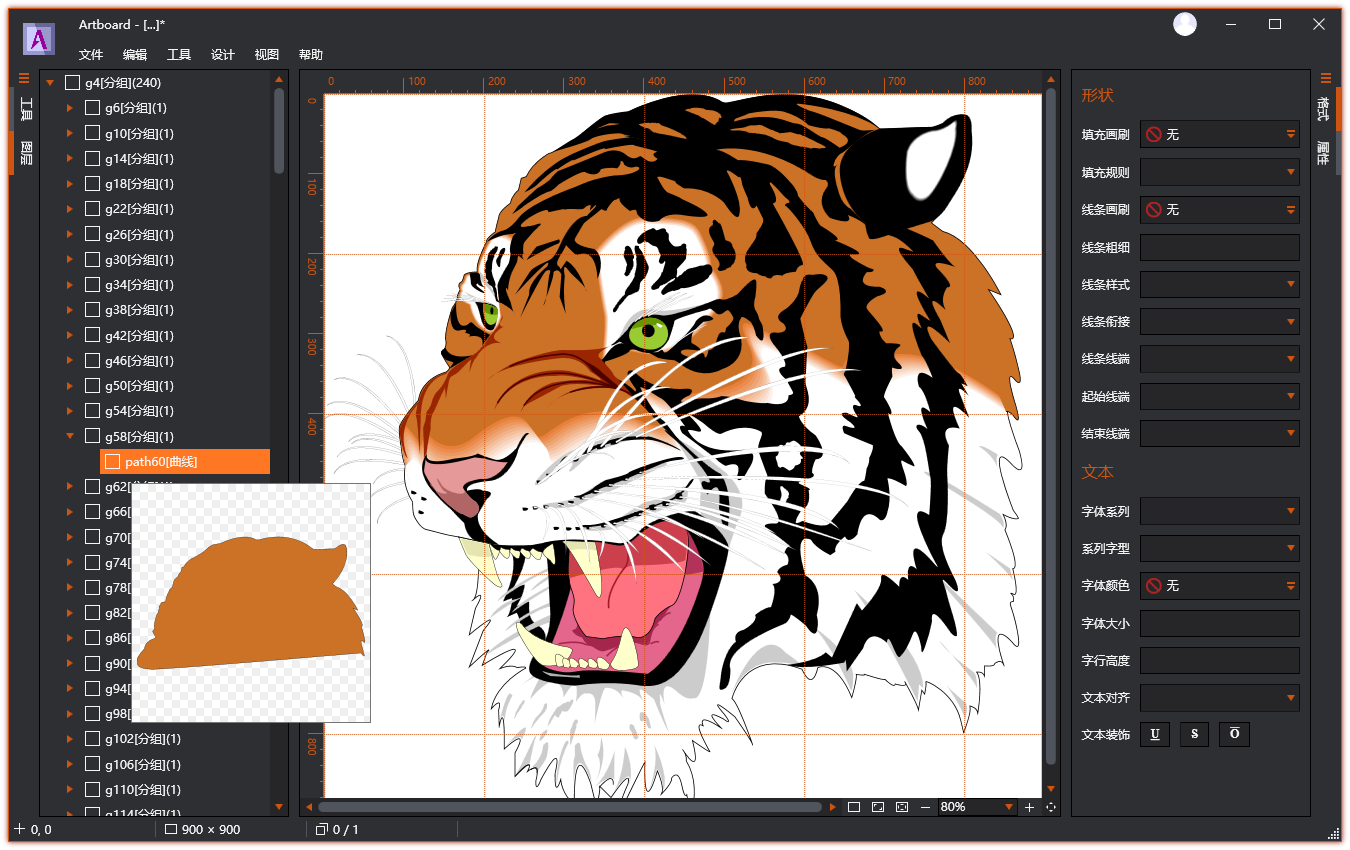Screen dimensions: 1350x850
Task: Open the 视图 menu
Action: (x=267, y=55)
